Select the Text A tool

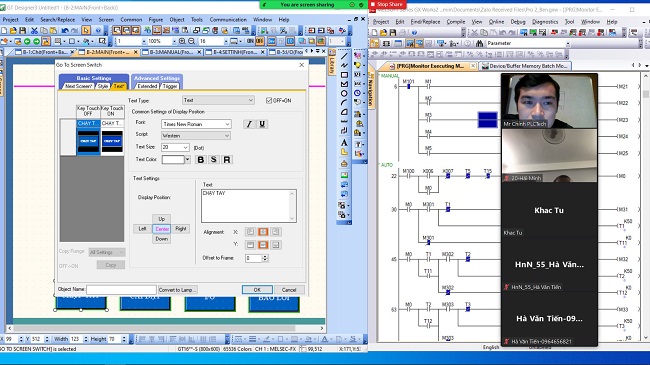tap(344, 143)
